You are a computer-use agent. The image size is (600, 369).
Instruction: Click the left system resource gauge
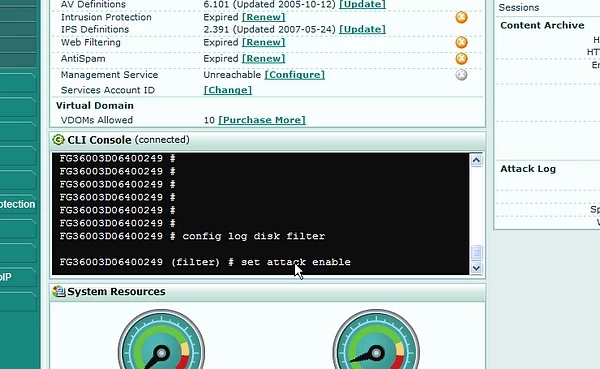pos(161,340)
